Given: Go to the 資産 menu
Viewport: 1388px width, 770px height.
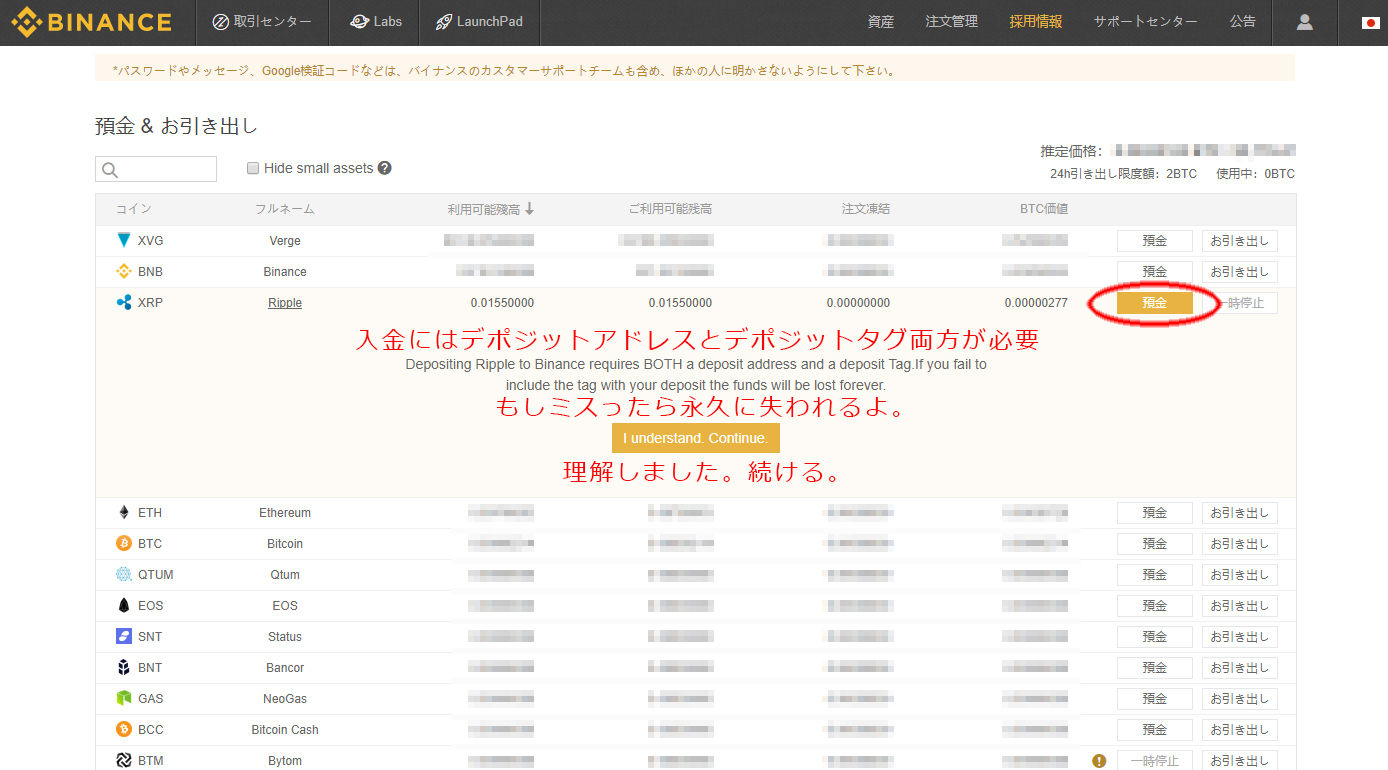Looking at the screenshot, I should click(881, 22).
